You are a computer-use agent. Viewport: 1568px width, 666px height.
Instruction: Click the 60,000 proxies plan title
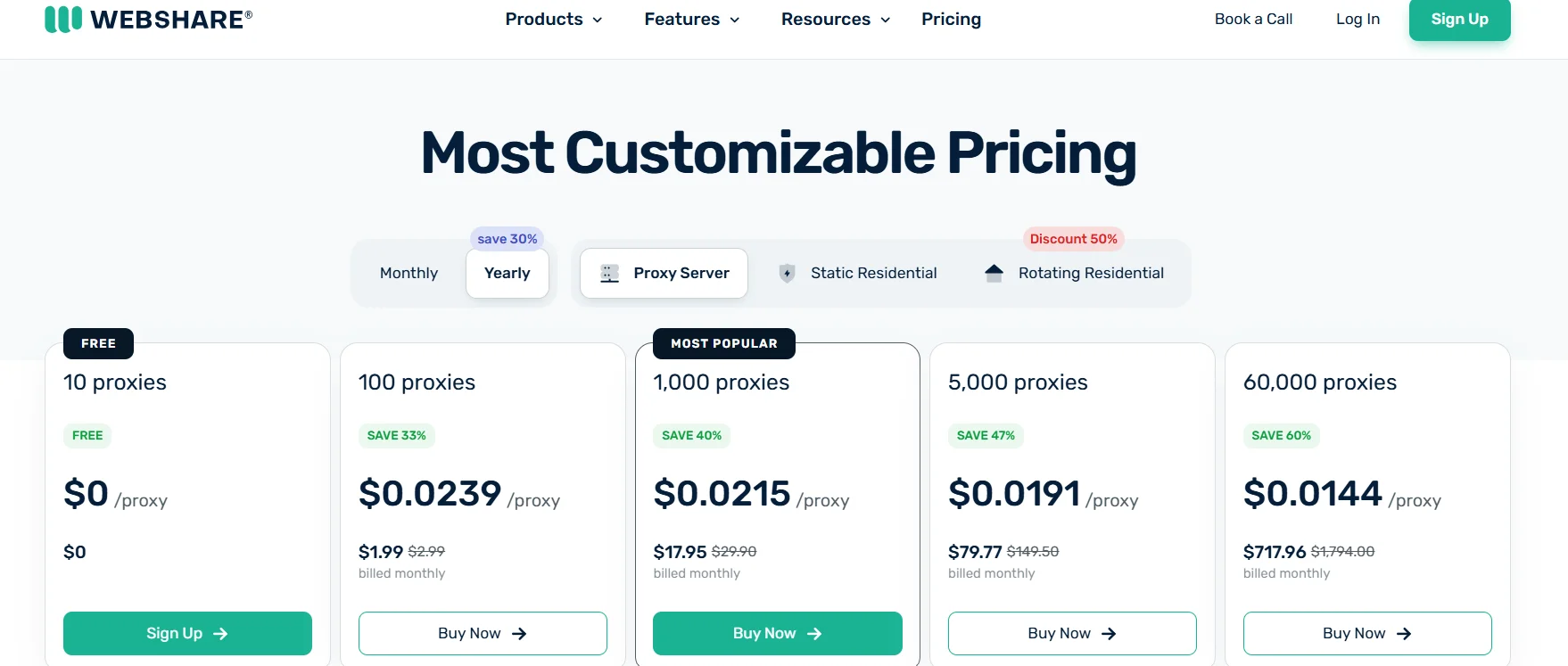pyautogui.click(x=1320, y=382)
